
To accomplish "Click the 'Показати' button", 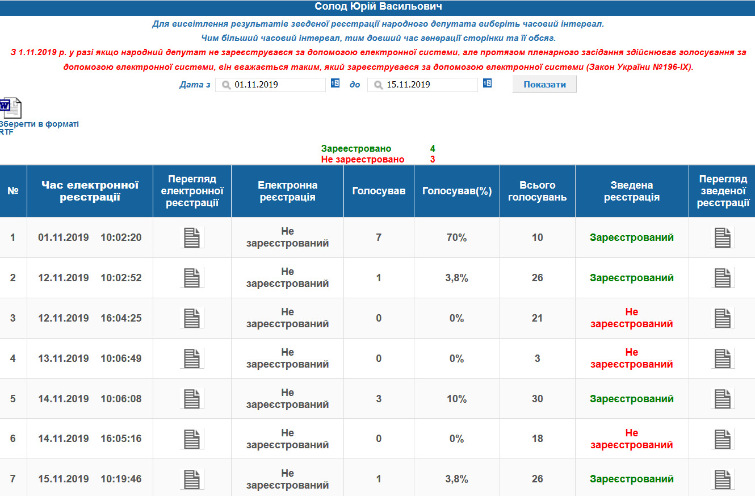I will pos(544,85).
